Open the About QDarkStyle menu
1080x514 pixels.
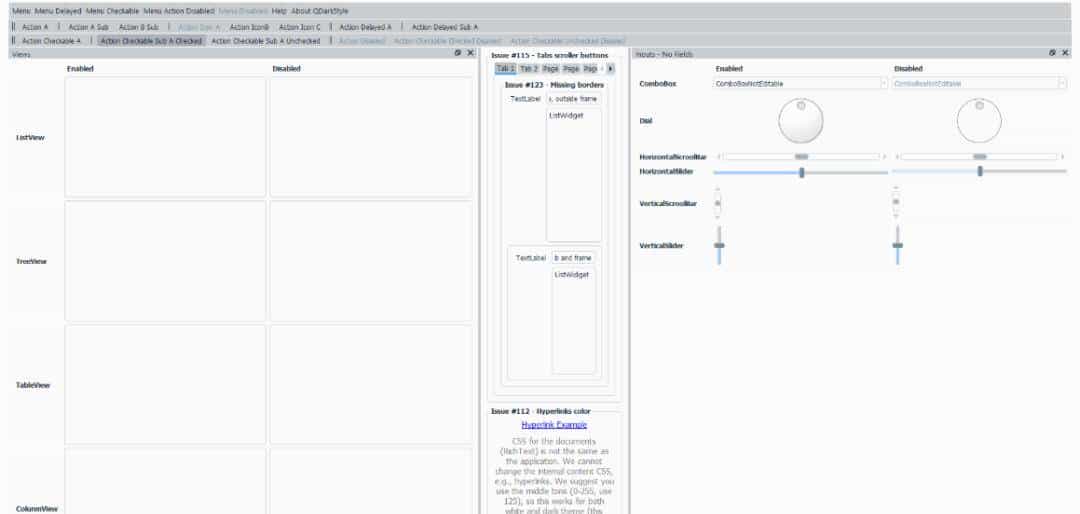click(320, 10)
